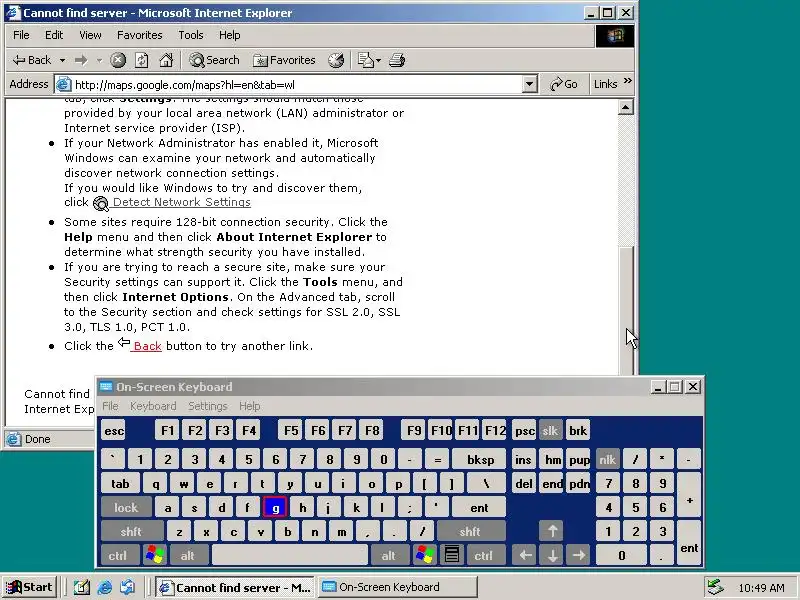Go to the Home page icon
This screenshot has width=800, height=600.
tap(166, 60)
